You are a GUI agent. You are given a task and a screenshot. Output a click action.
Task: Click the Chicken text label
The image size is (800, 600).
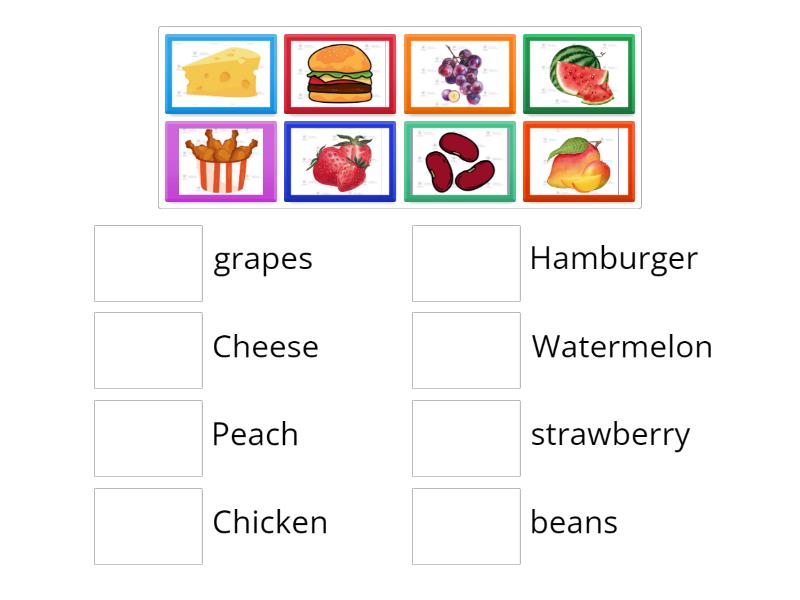(x=270, y=522)
